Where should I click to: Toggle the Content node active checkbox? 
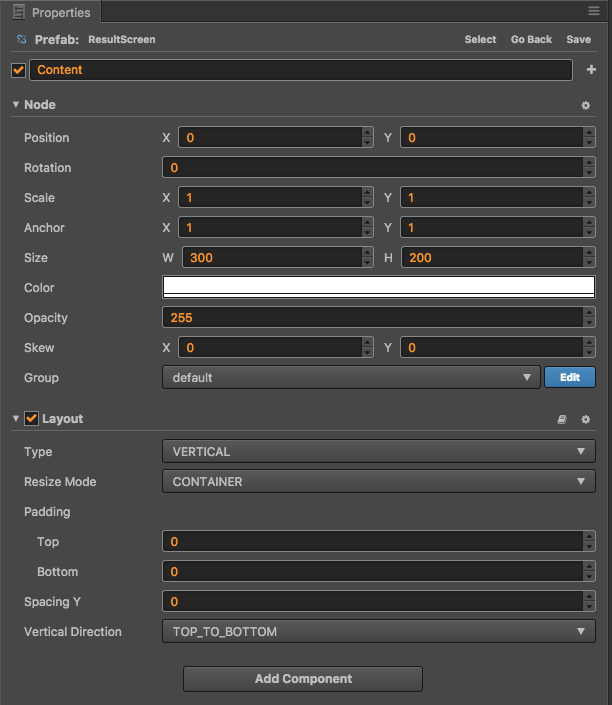18,70
